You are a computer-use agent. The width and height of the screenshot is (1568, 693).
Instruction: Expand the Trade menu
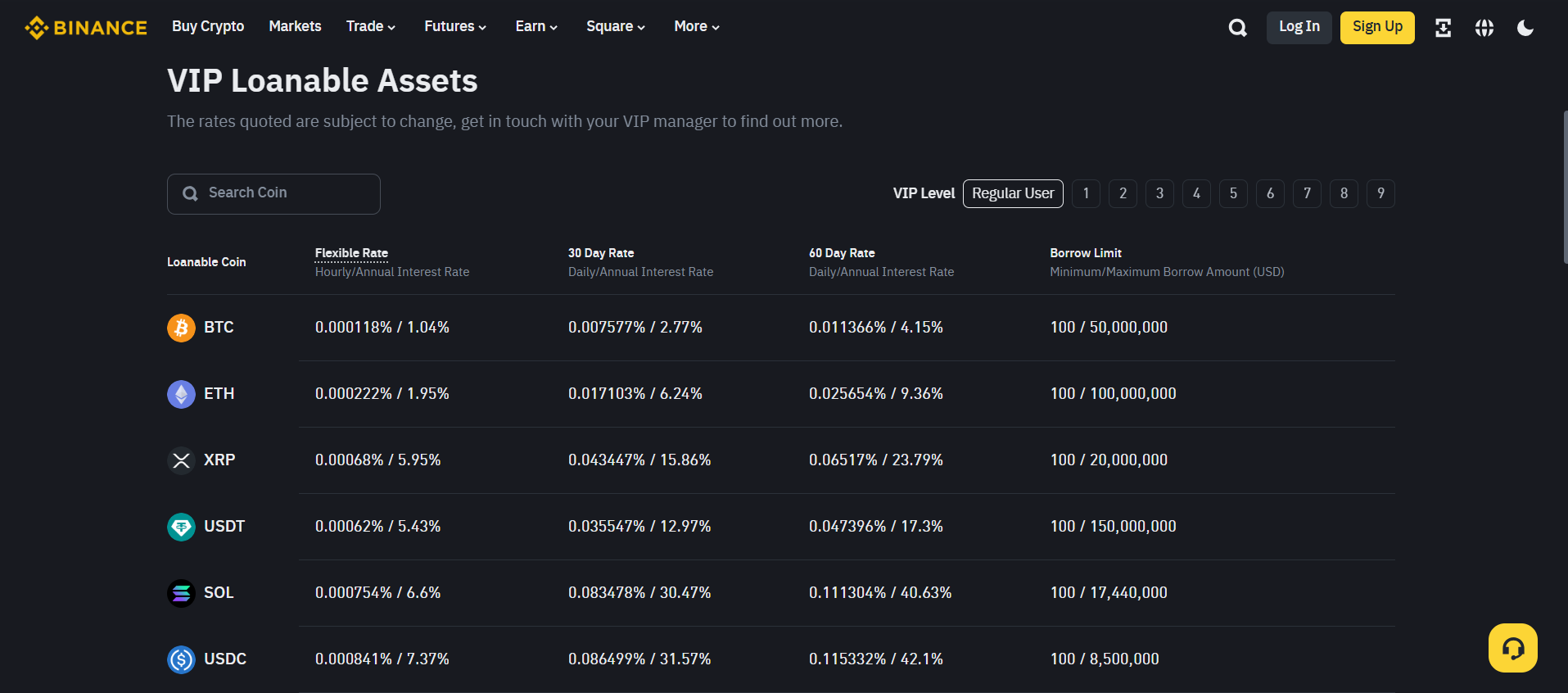(x=371, y=26)
